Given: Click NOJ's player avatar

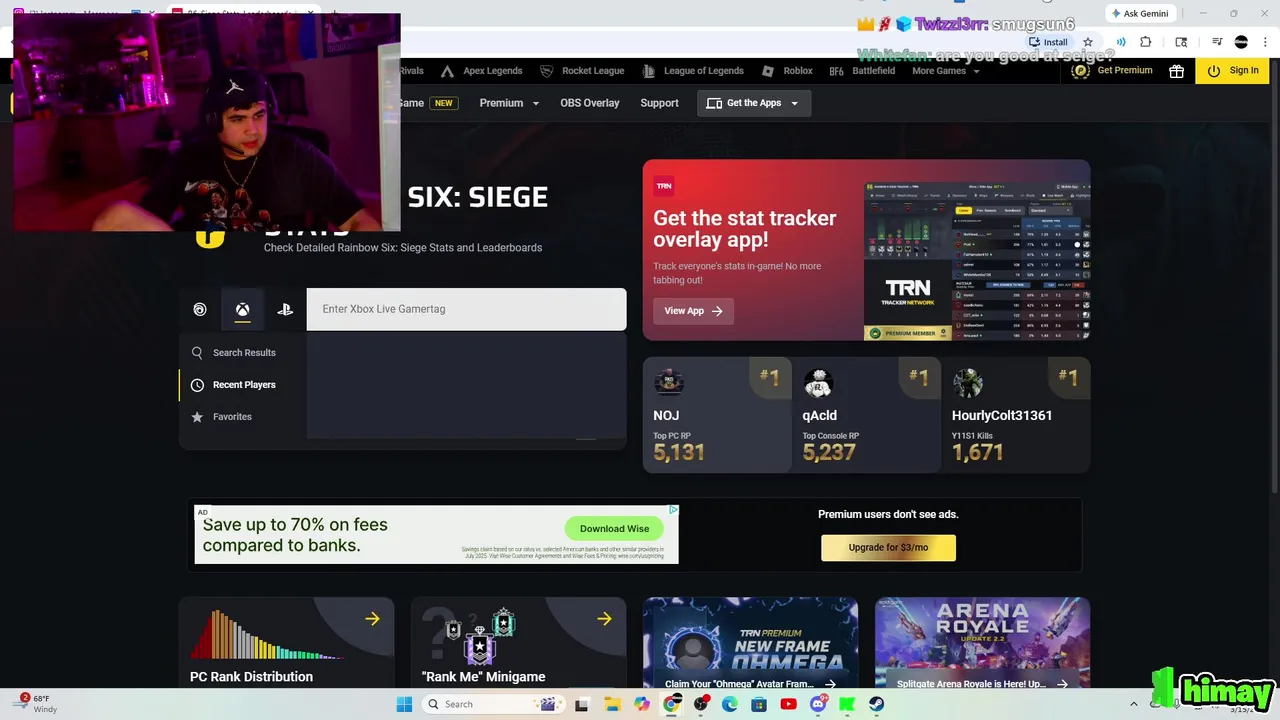Looking at the screenshot, I should click(668, 383).
